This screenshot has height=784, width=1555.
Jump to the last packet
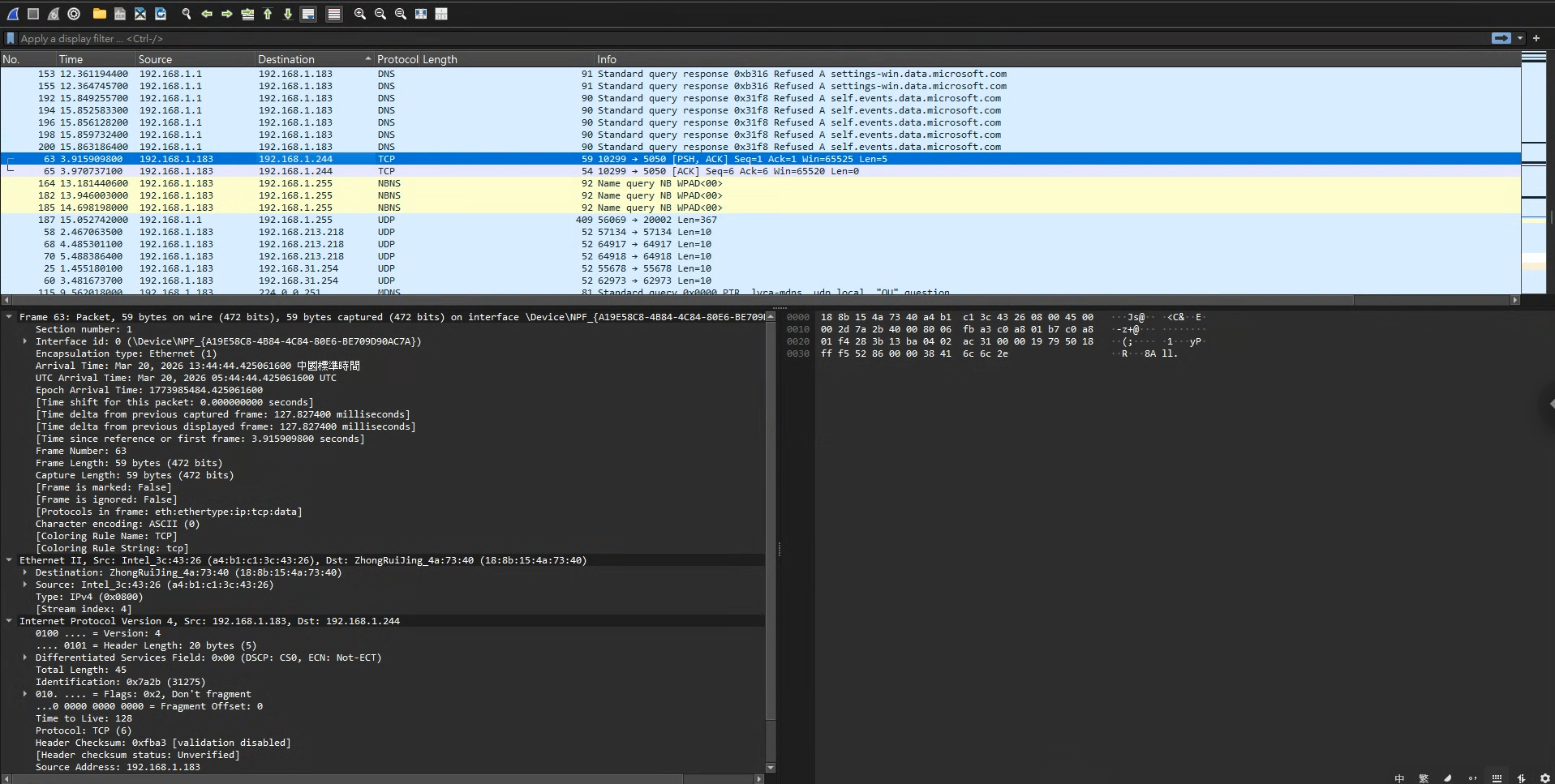click(x=288, y=14)
